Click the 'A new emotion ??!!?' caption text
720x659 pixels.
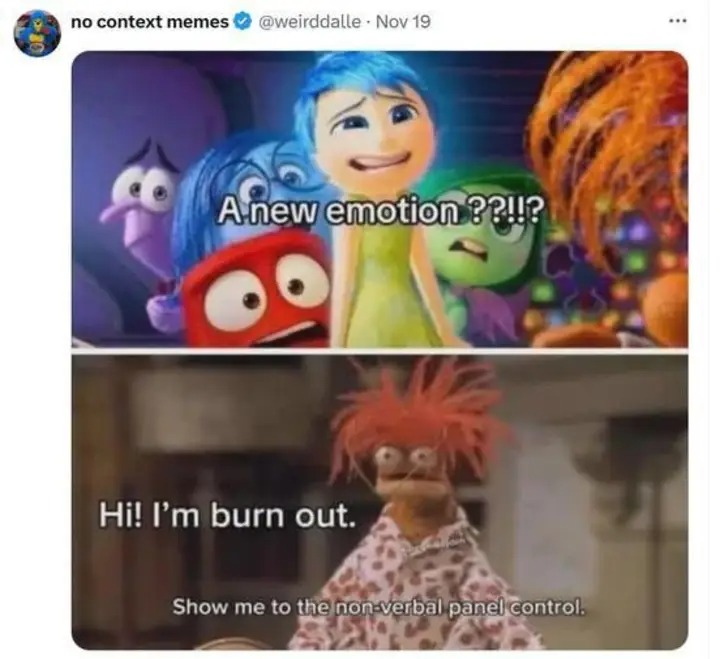tap(380, 212)
